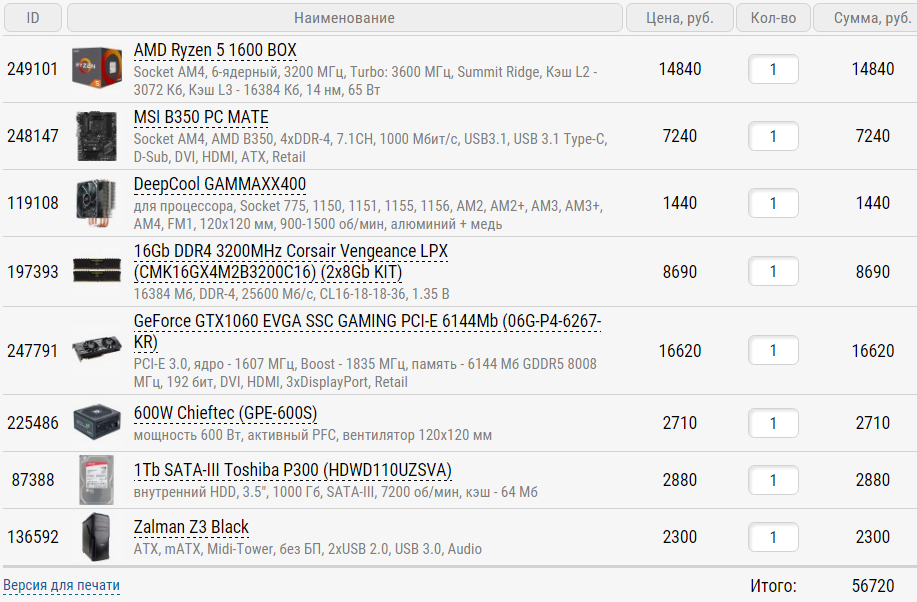Click the quantity field for Corsair Vengeance LPX
The width and height of the screenshot is (917, 602).
tap(773, 271)
